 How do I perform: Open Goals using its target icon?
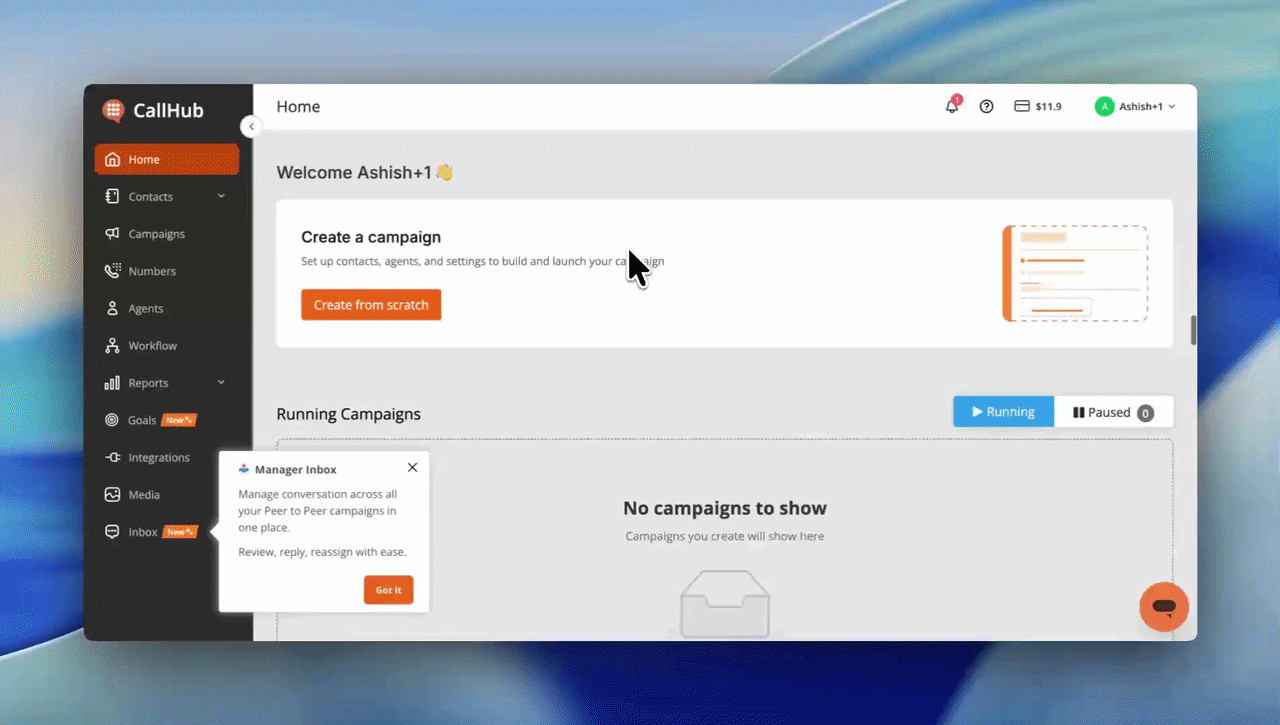[112, 420]
